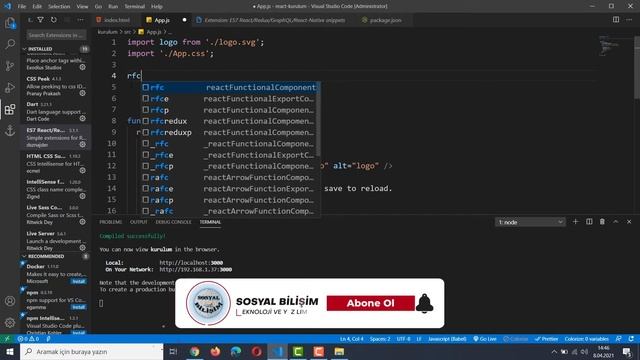
Task: Open the Edit menu
Action: click(37, 7)
